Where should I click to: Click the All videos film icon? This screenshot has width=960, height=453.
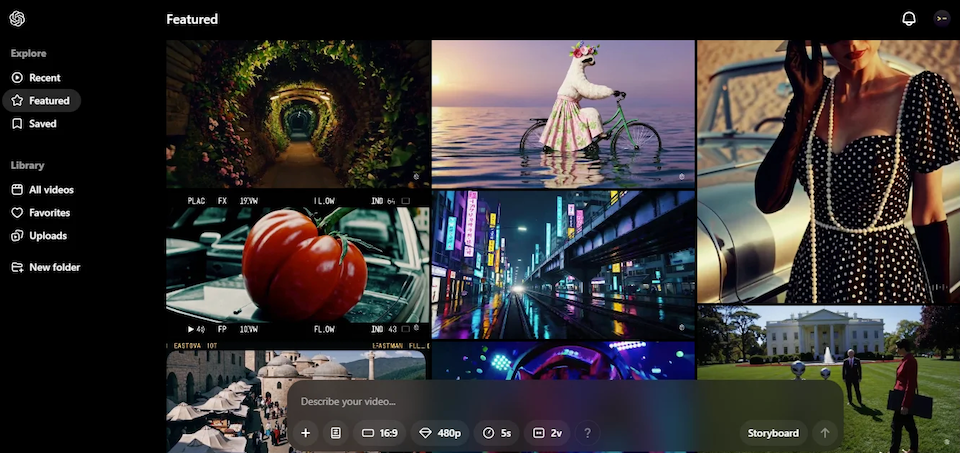point(17,190)
